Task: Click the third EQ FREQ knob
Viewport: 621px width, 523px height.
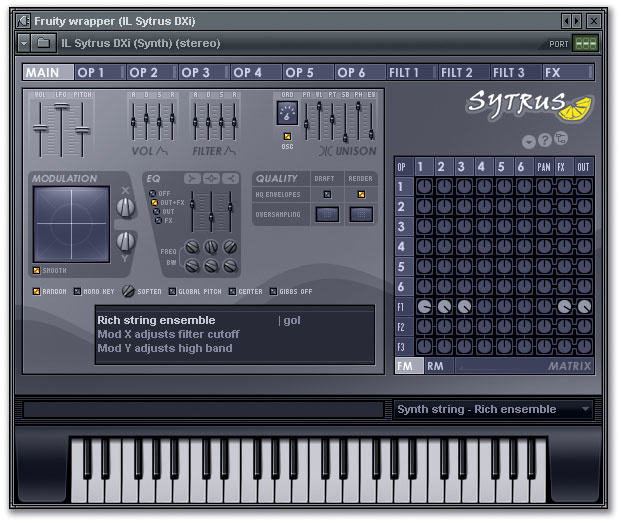Action: (230, 247)
